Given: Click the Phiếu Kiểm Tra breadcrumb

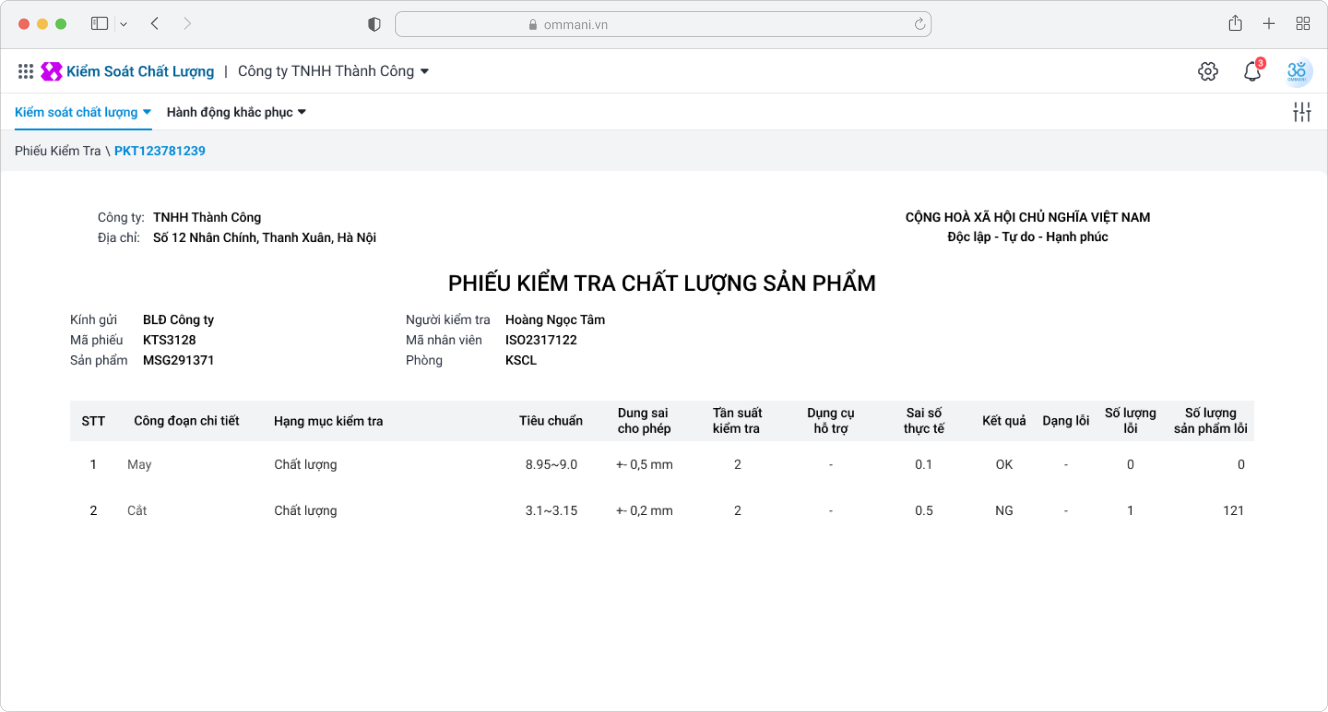Looking at the screenshot, I should (58, 151).
